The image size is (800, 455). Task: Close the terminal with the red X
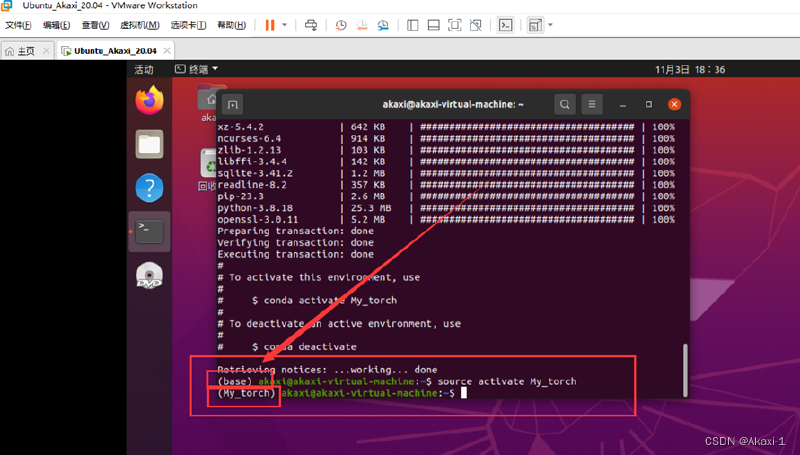click(674, 104)
